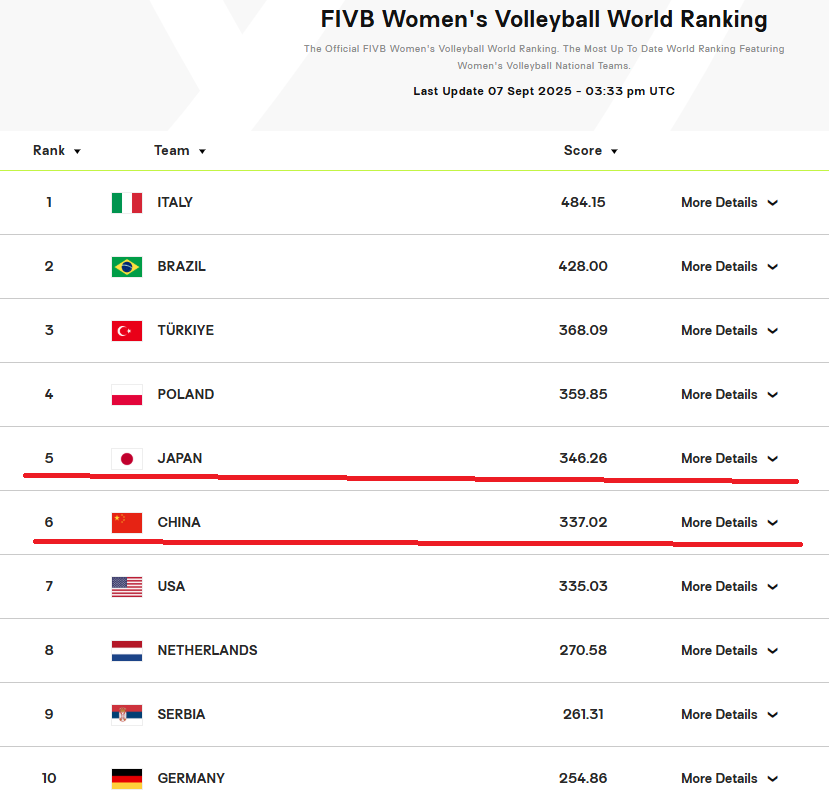Click the China flag icon
Viewport: 829px width, 805px height.
(127, 523)
